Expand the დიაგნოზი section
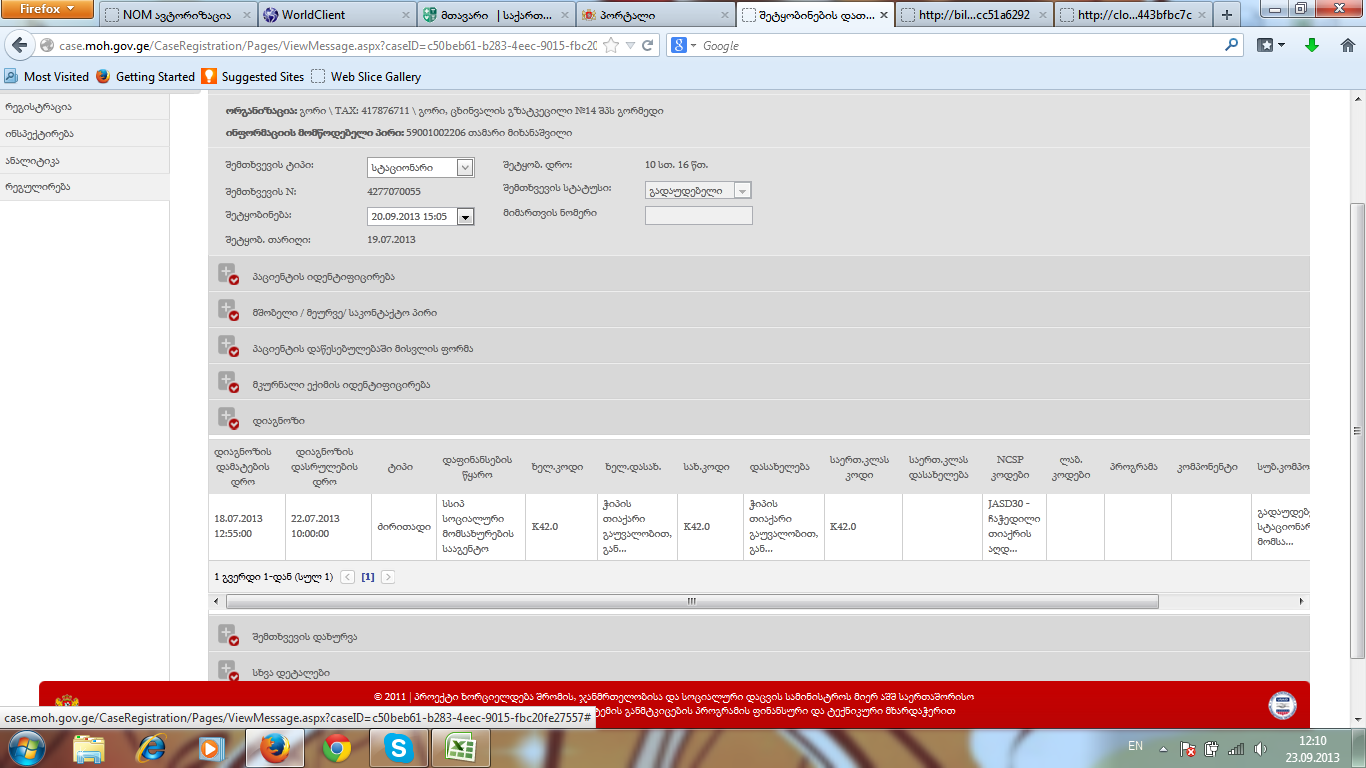1366x768 pixels. click(228, 418)
